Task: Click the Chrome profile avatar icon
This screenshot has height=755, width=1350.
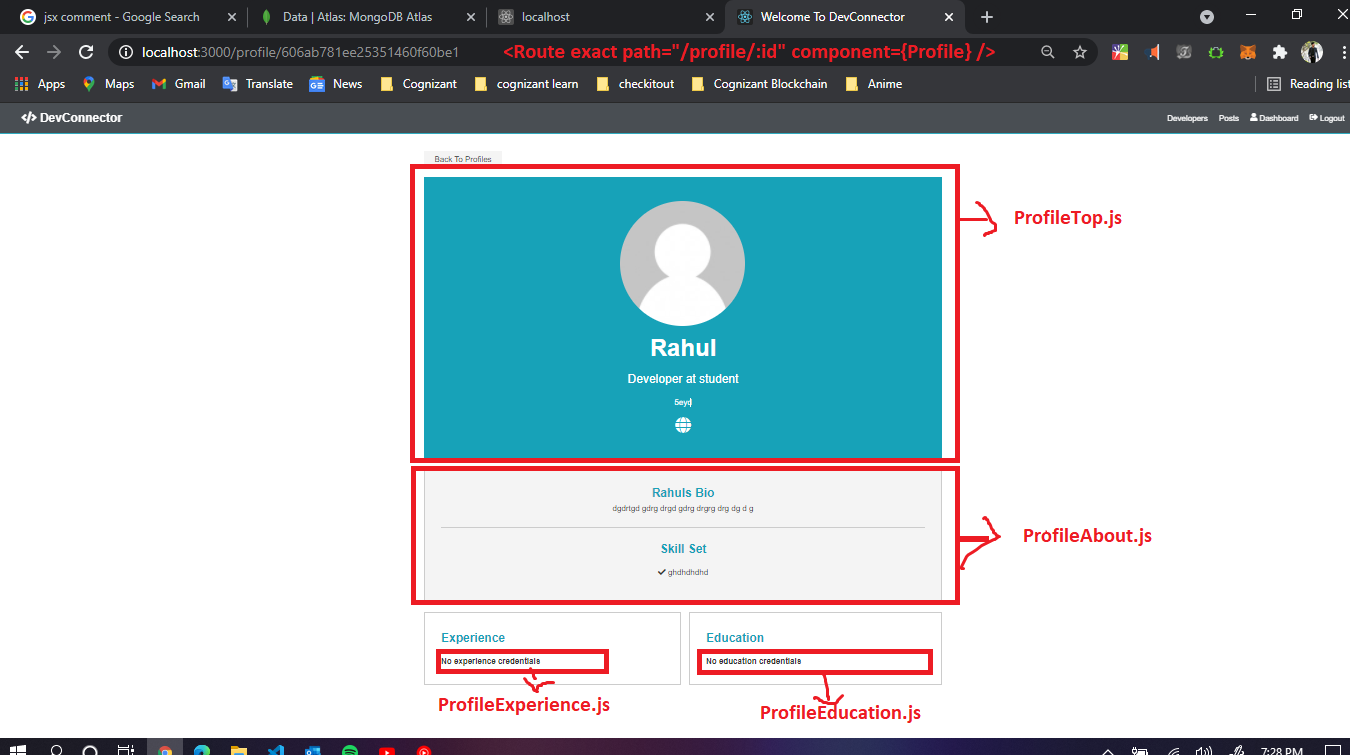Action: point(1311,51)
